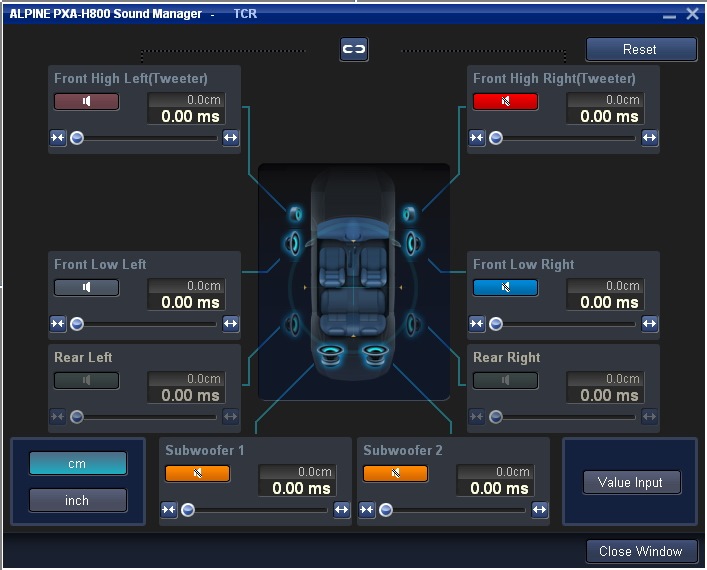Screen dimensions: 707x570
Task: Toggle Rear Left mute button
Action: coord(87,380)
